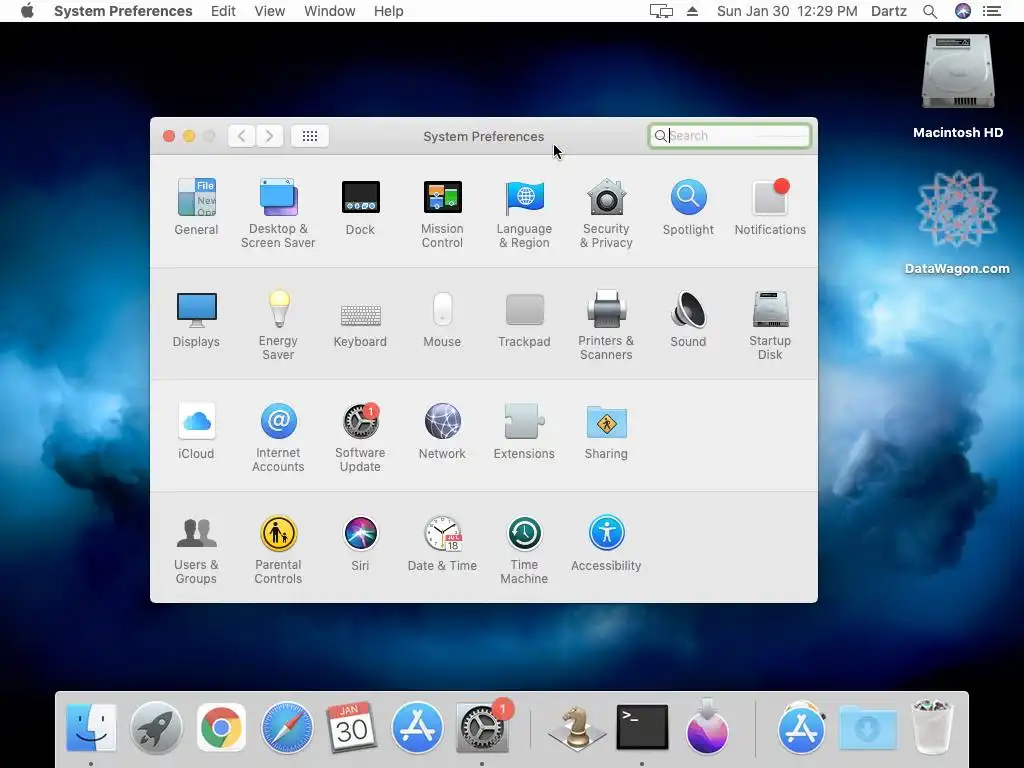This screenshot has width=1024, height=768.
Task: Open Parental Controls preferences
Action: click(x=278, y=549)
